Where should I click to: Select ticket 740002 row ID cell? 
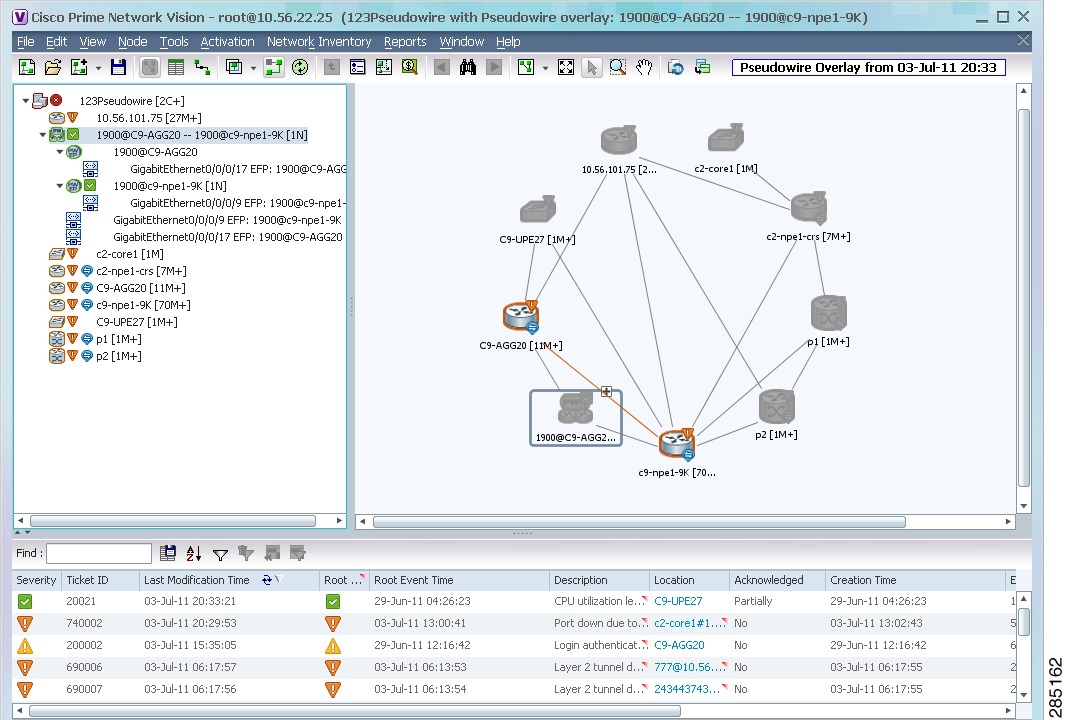point(84,623)
